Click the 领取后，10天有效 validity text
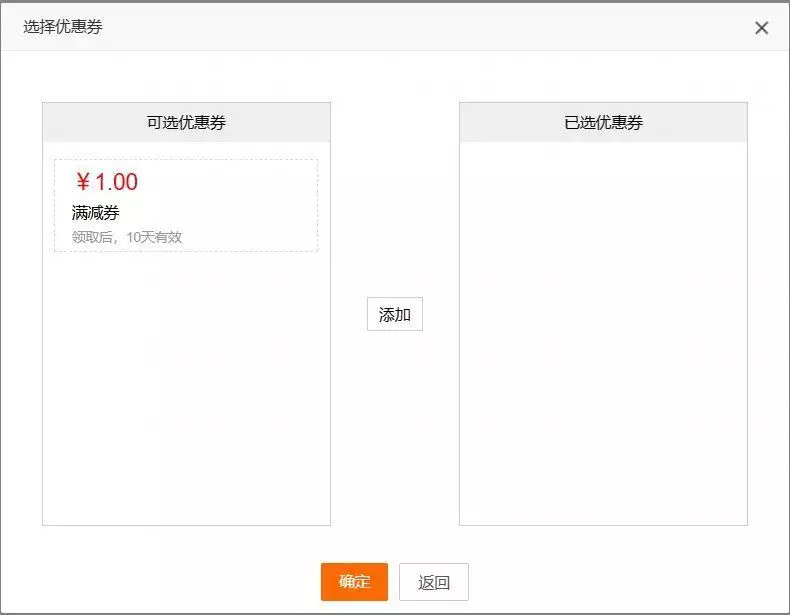The image size is (790, 615). [127, 237]
